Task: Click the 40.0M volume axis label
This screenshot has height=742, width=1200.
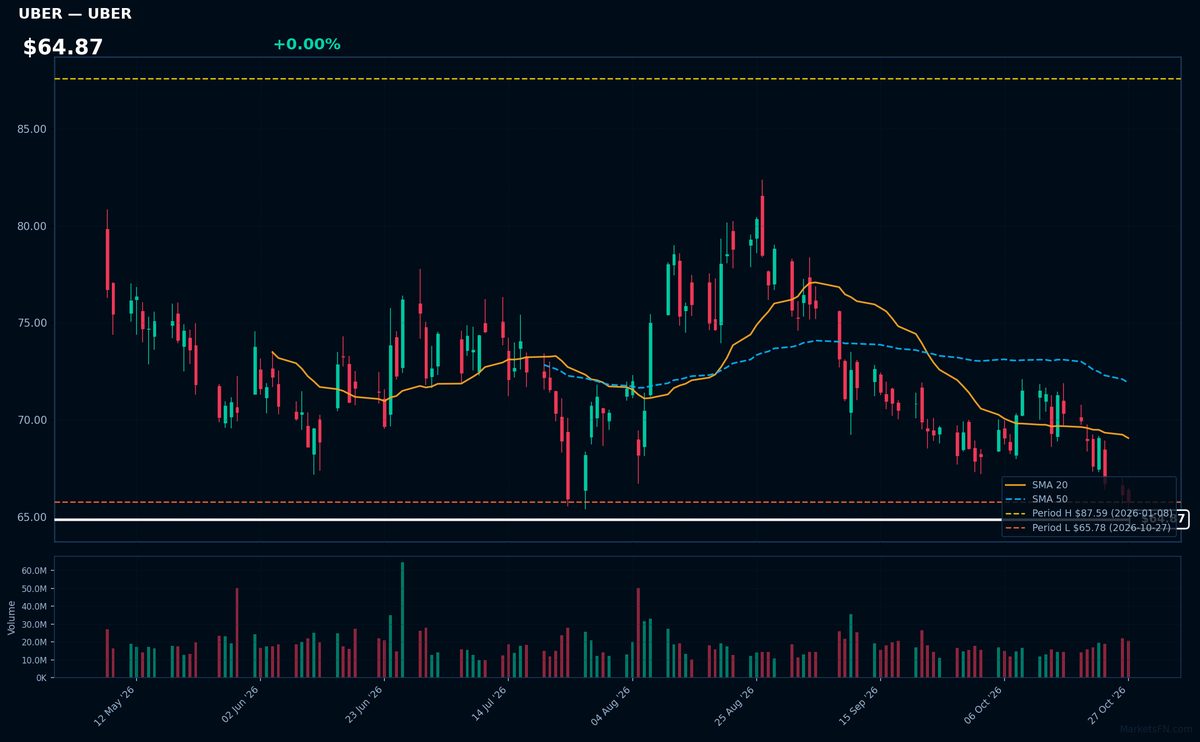Action: tap(34, 606)
